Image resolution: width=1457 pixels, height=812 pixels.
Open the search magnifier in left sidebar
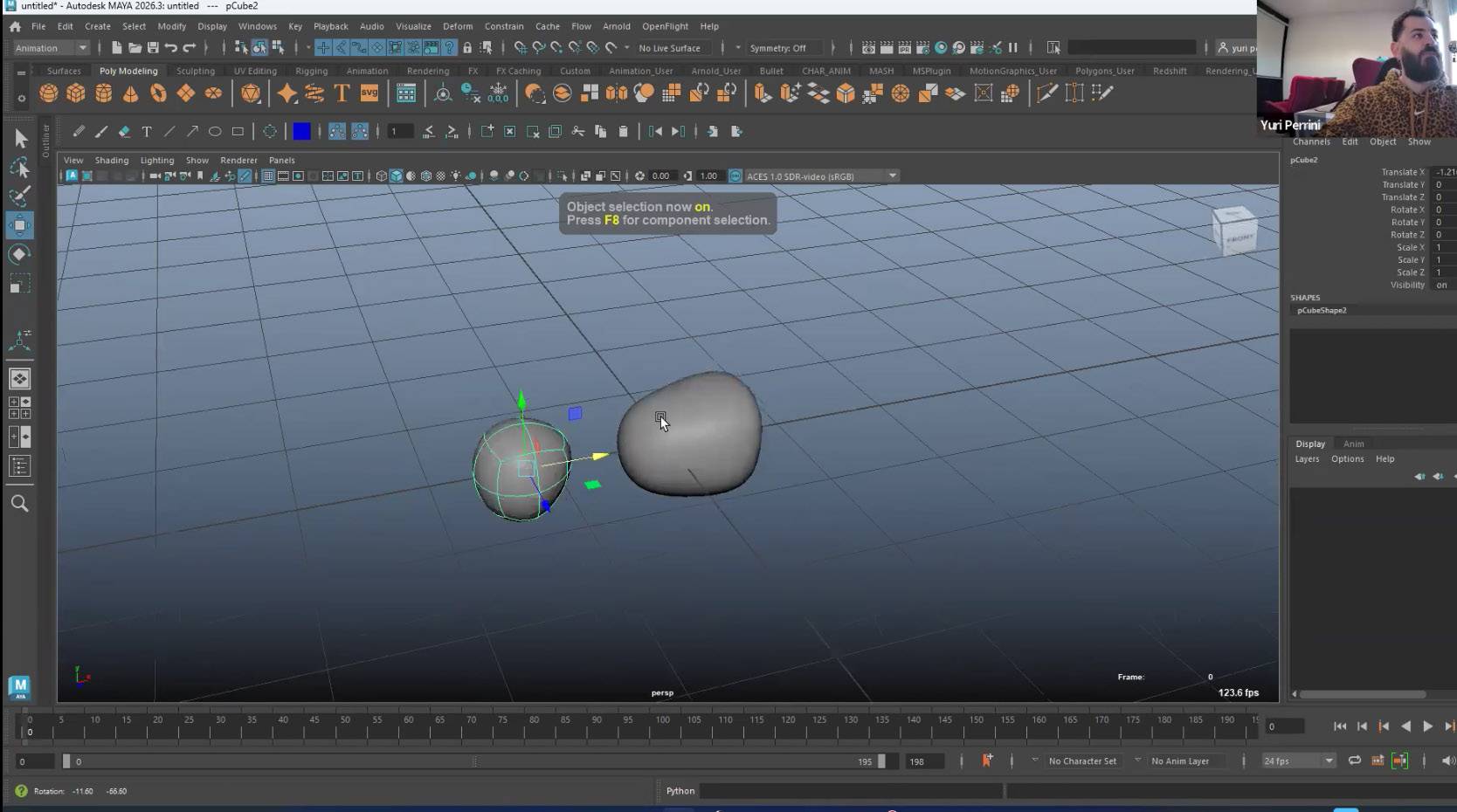pos(19,504)
